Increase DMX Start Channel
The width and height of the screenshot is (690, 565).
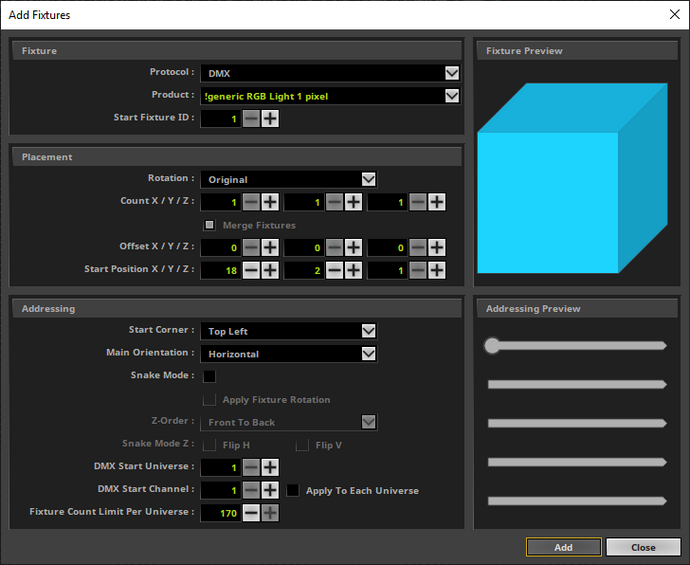point(270,490)
